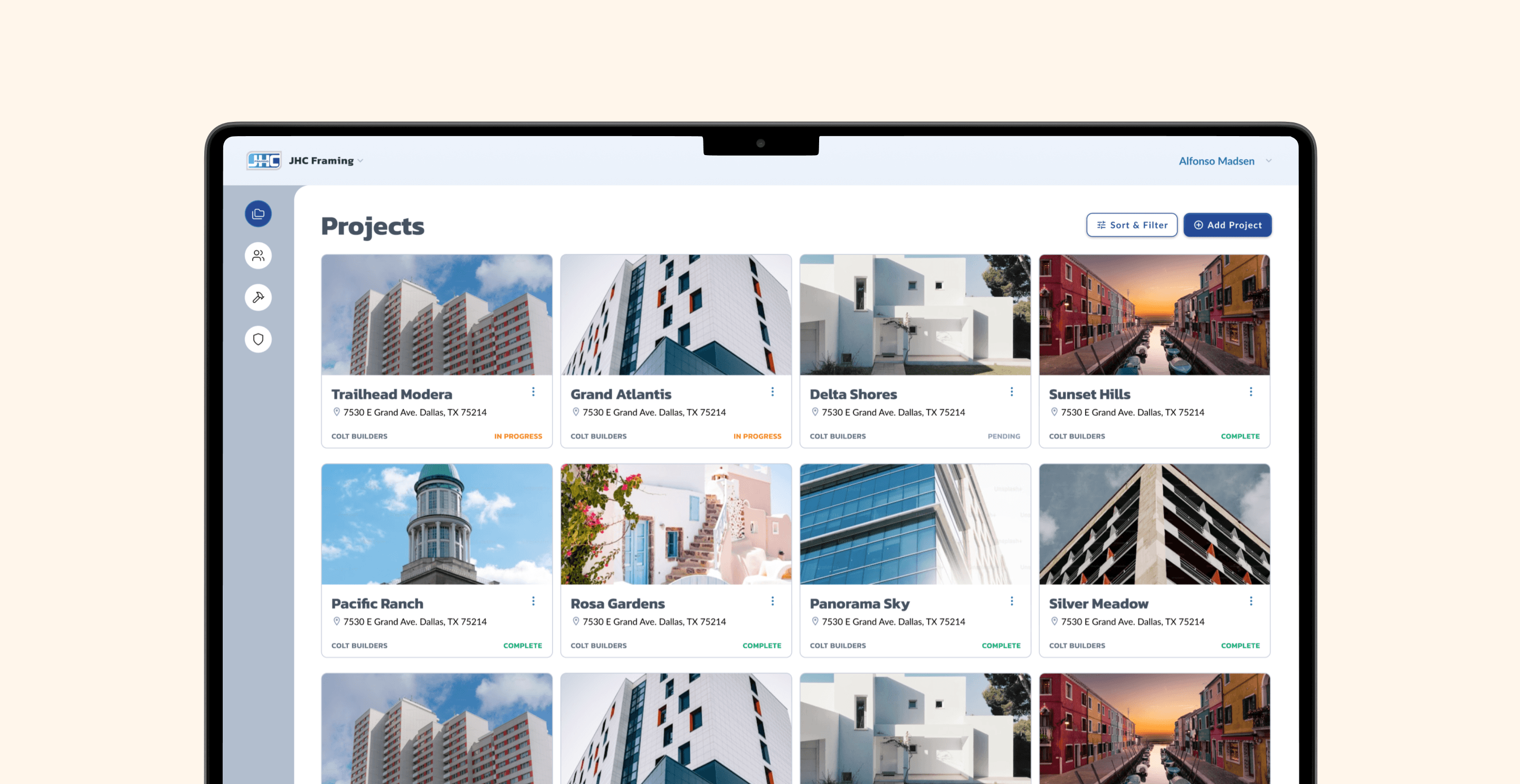Click IN PROGRESS status on Grand Atlantis
Screen dimensions: 1520x784
coord(757,436)
